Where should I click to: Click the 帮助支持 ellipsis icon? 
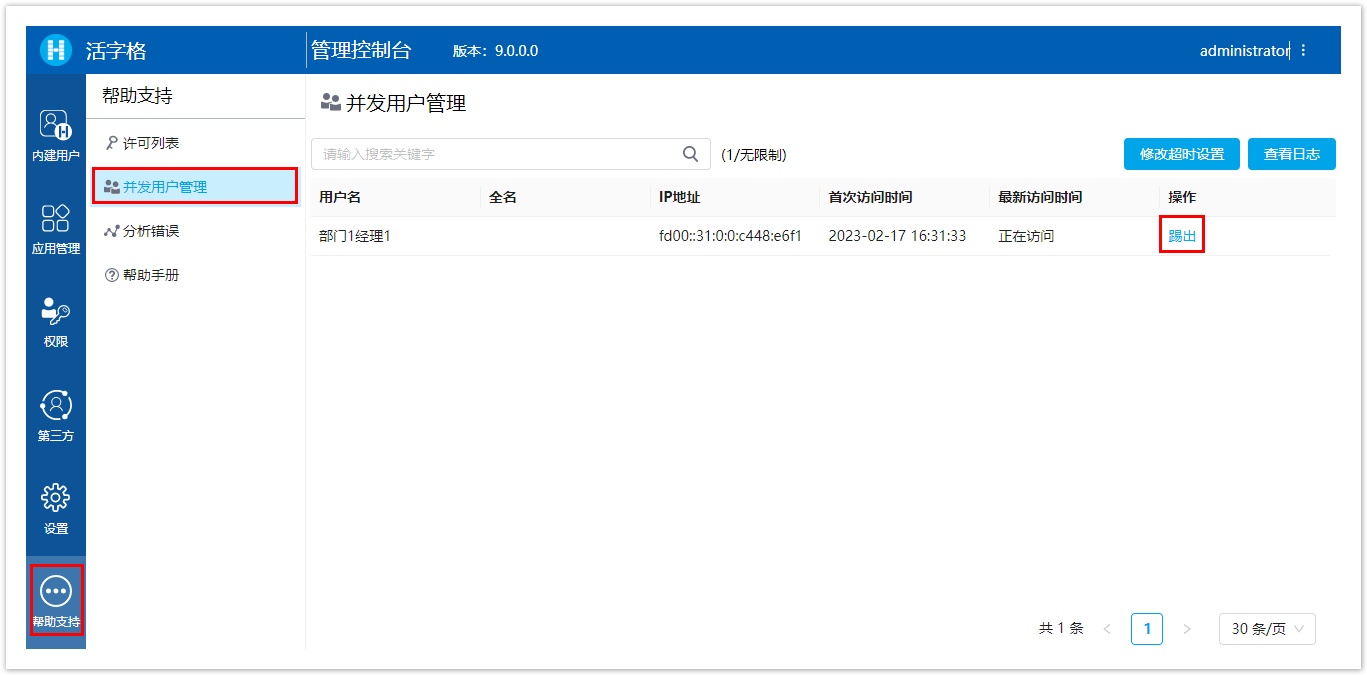click(x=56, y=592)
